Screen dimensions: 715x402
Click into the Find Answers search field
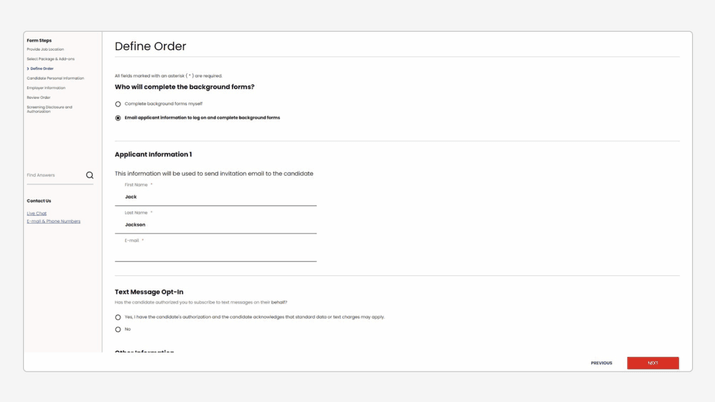(54, 175)
